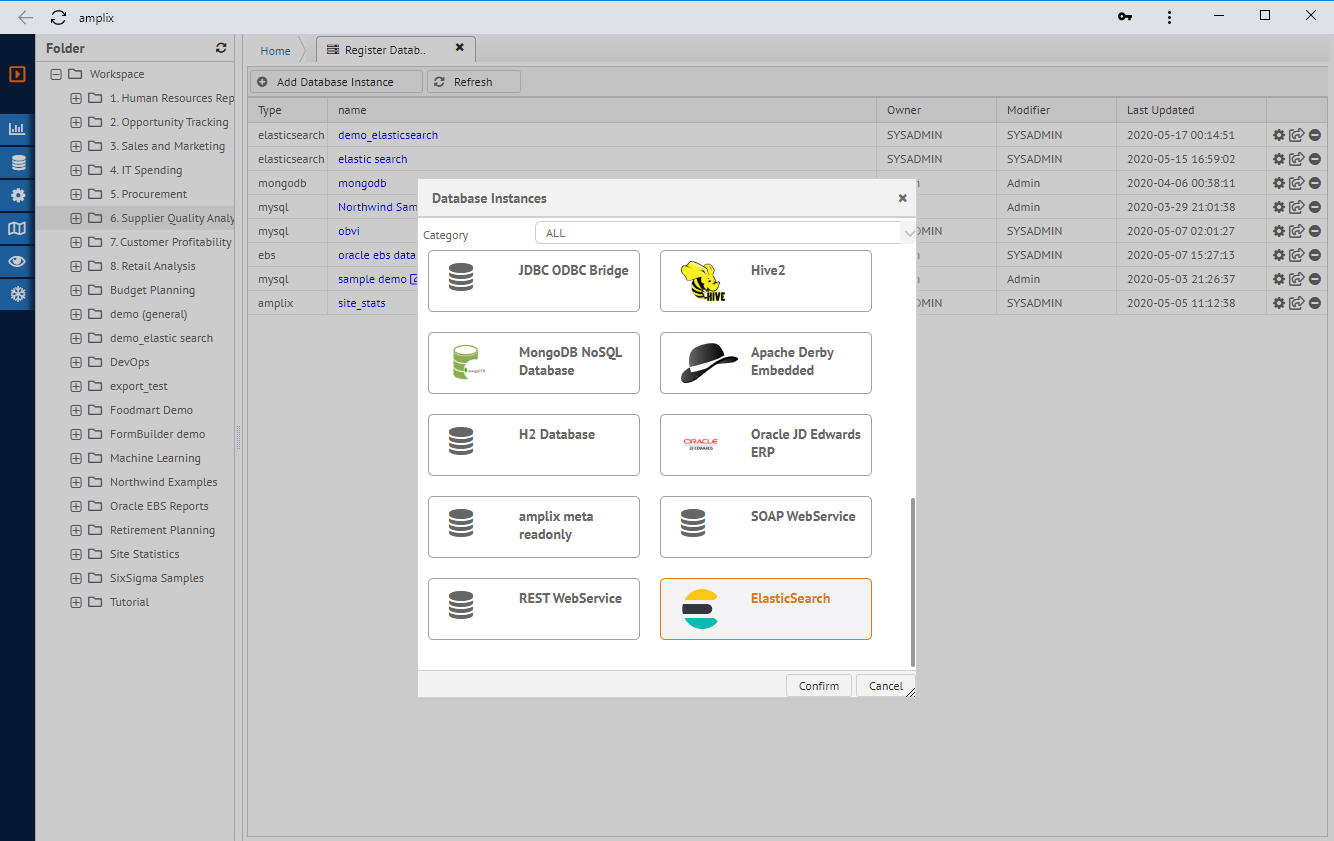Delete the mongodb instance row
Screen dimensions: 1334x841
coord(1314,183)
